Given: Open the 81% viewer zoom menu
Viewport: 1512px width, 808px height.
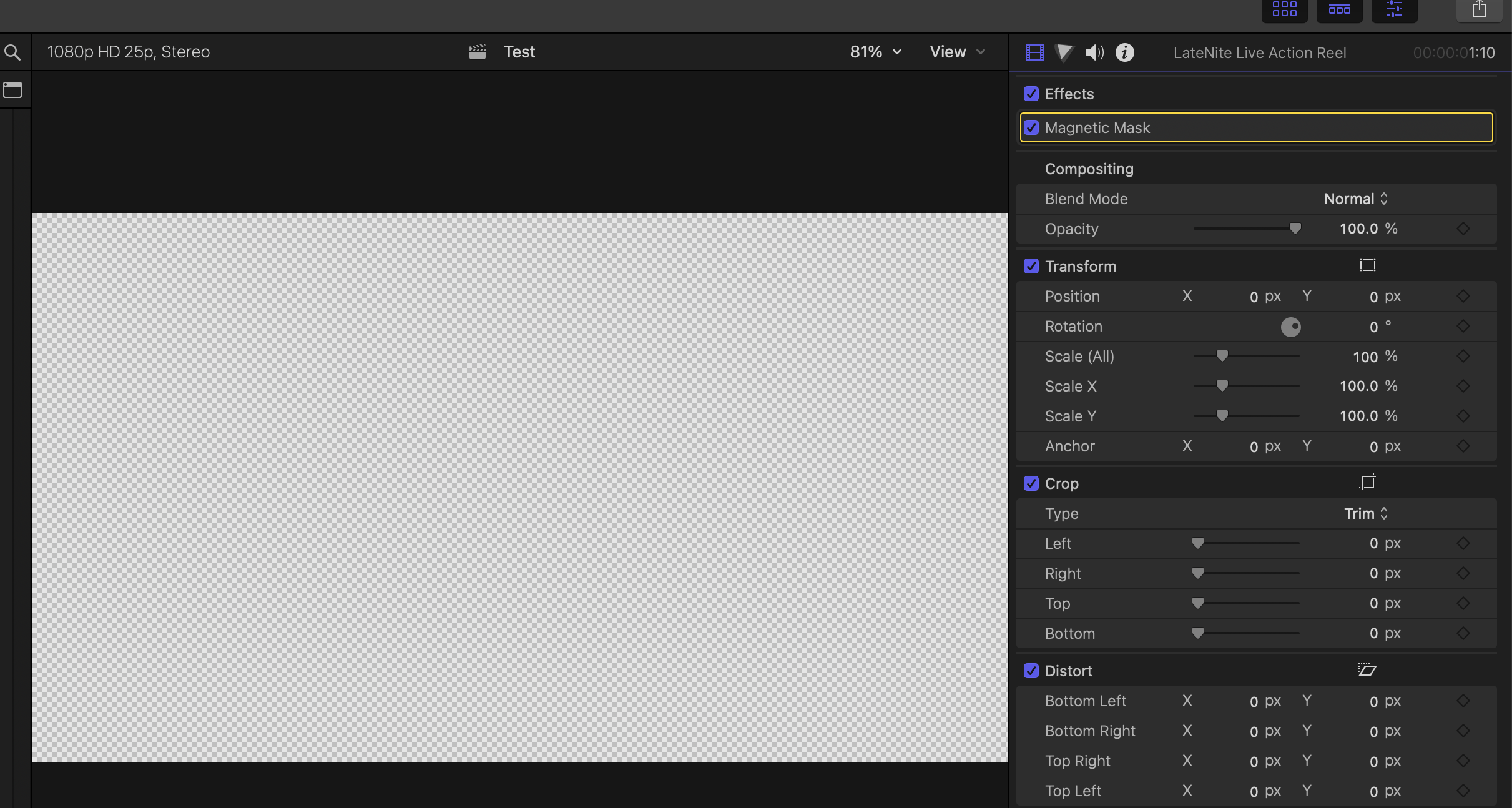Looking at the screenshot, I should tap(875, 52).
